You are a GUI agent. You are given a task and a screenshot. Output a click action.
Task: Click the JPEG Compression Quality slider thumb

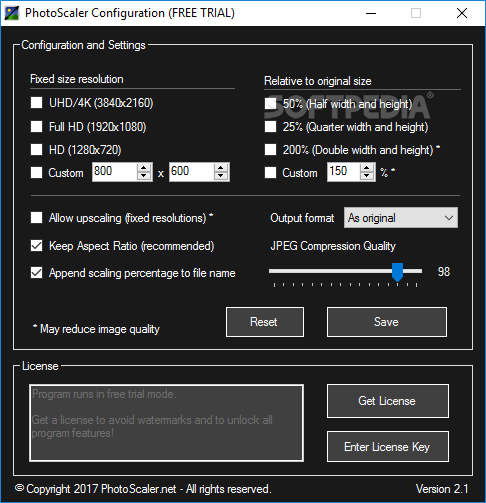(x=397, y=272)
